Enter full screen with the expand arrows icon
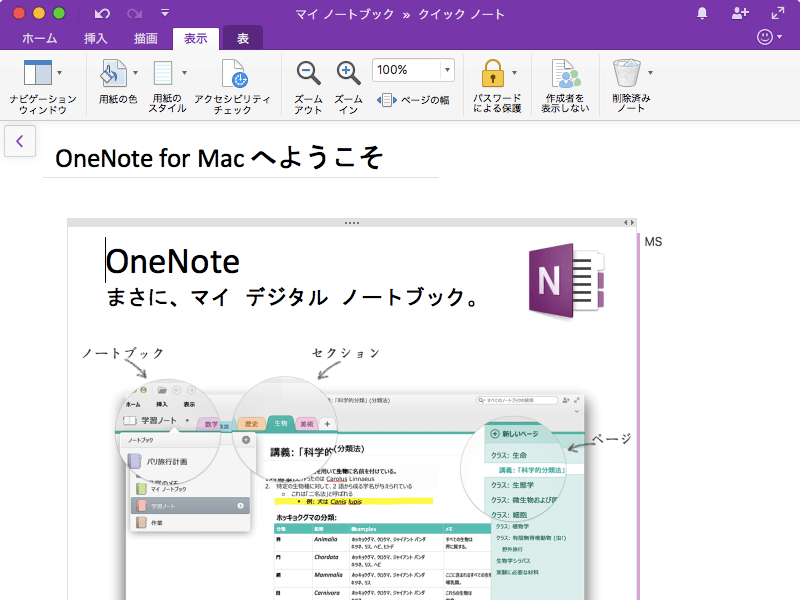This screenshot has width=800, height=600. tap(778, 13)
